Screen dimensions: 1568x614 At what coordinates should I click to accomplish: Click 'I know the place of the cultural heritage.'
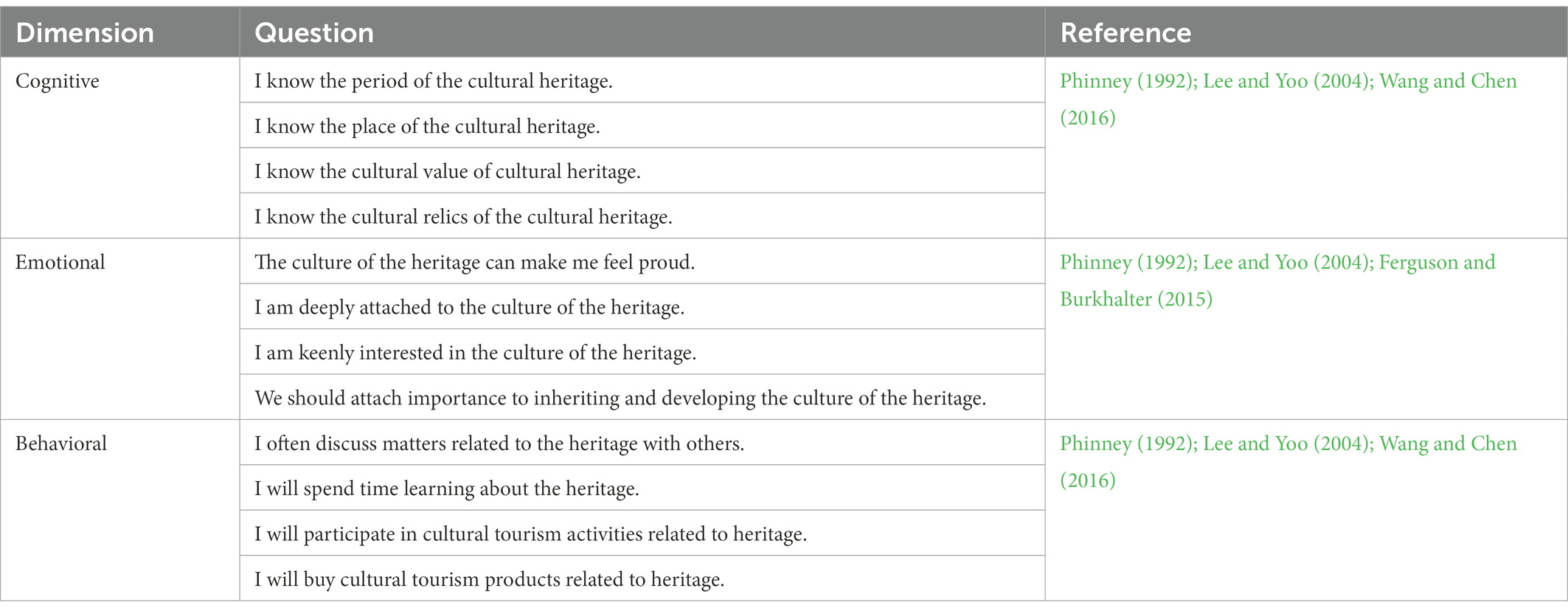(427, 126)
